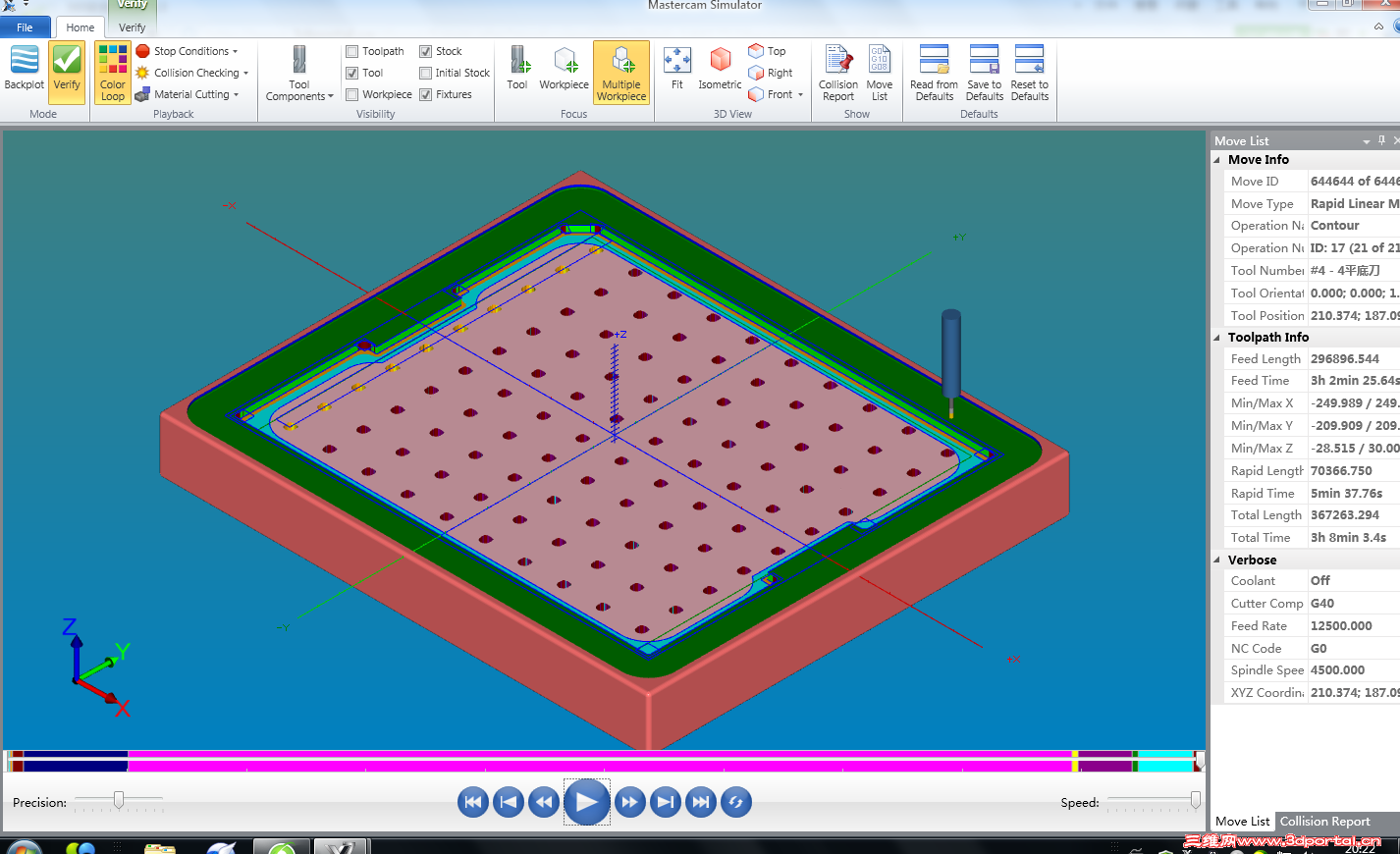Enable Toolpath visibility checkbox
The height and width of the screenshot is (854, 1400).
tap(351, 51)
